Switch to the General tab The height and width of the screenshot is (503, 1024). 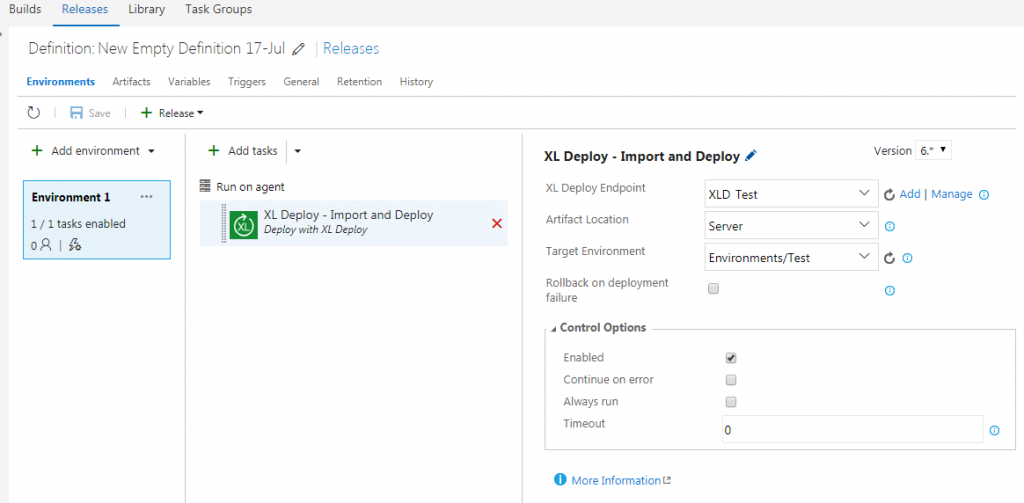point(301,82)
